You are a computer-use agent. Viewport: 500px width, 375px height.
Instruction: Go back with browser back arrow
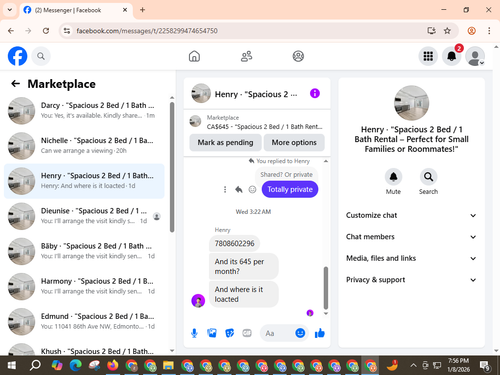11,31
